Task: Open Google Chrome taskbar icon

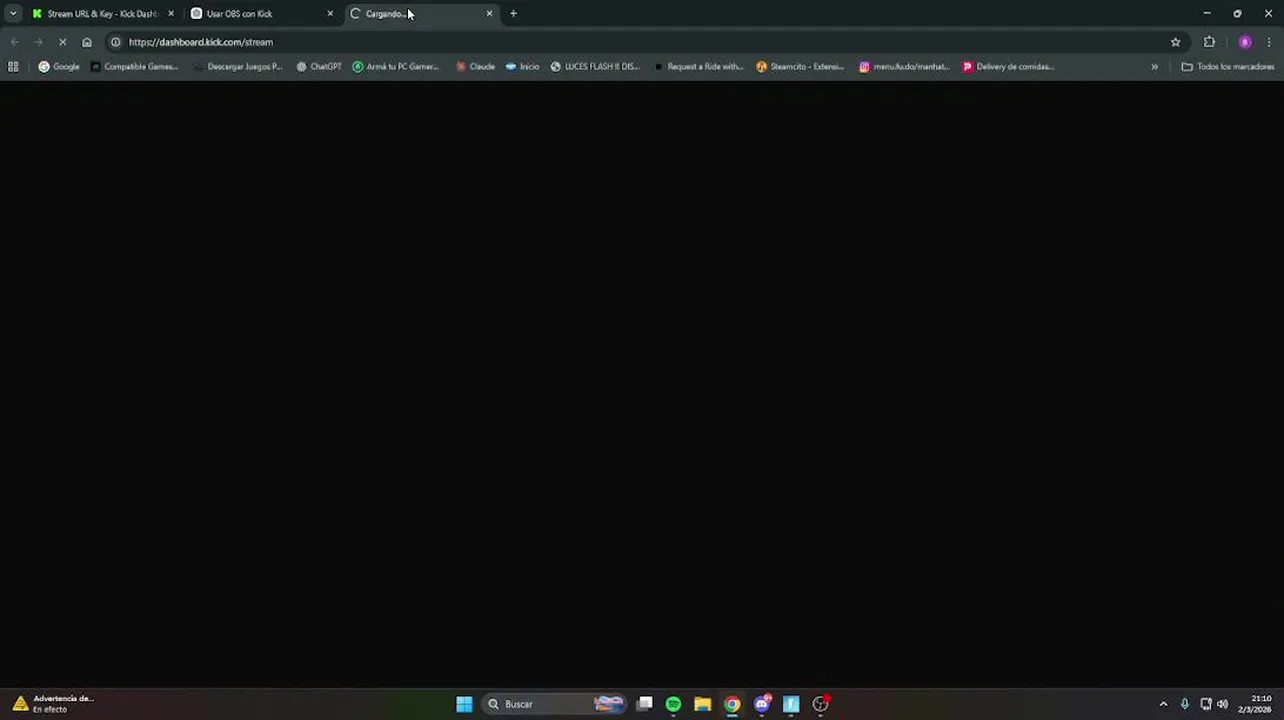Action: pos(732,704)
